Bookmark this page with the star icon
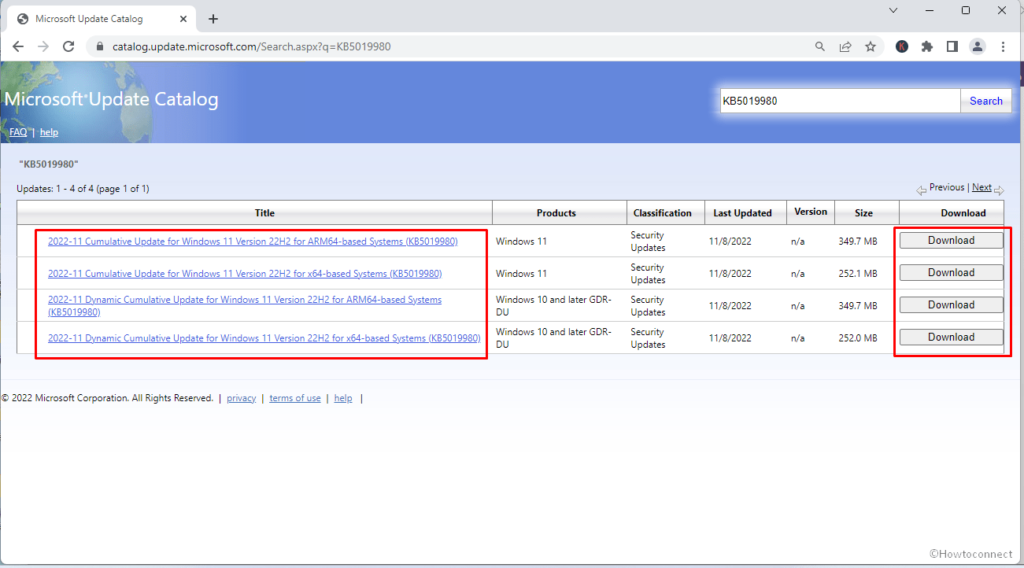This screenshot has width=1024, height=568. coord(870,46)
